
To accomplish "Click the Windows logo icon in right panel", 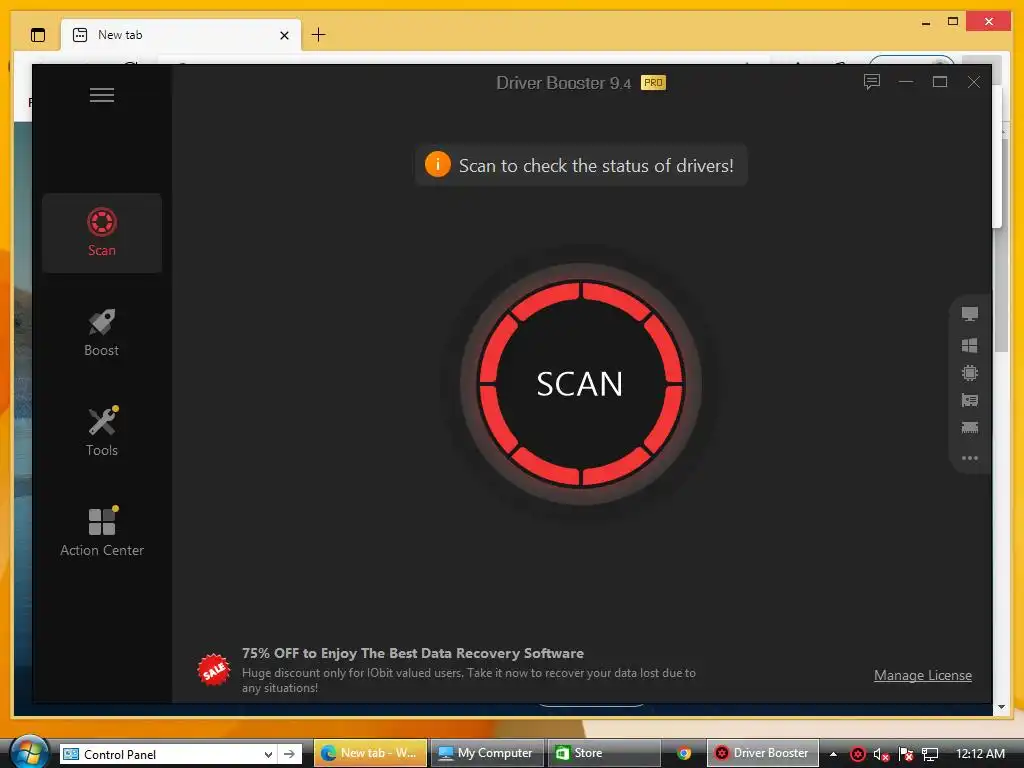I will click(970, 345).
